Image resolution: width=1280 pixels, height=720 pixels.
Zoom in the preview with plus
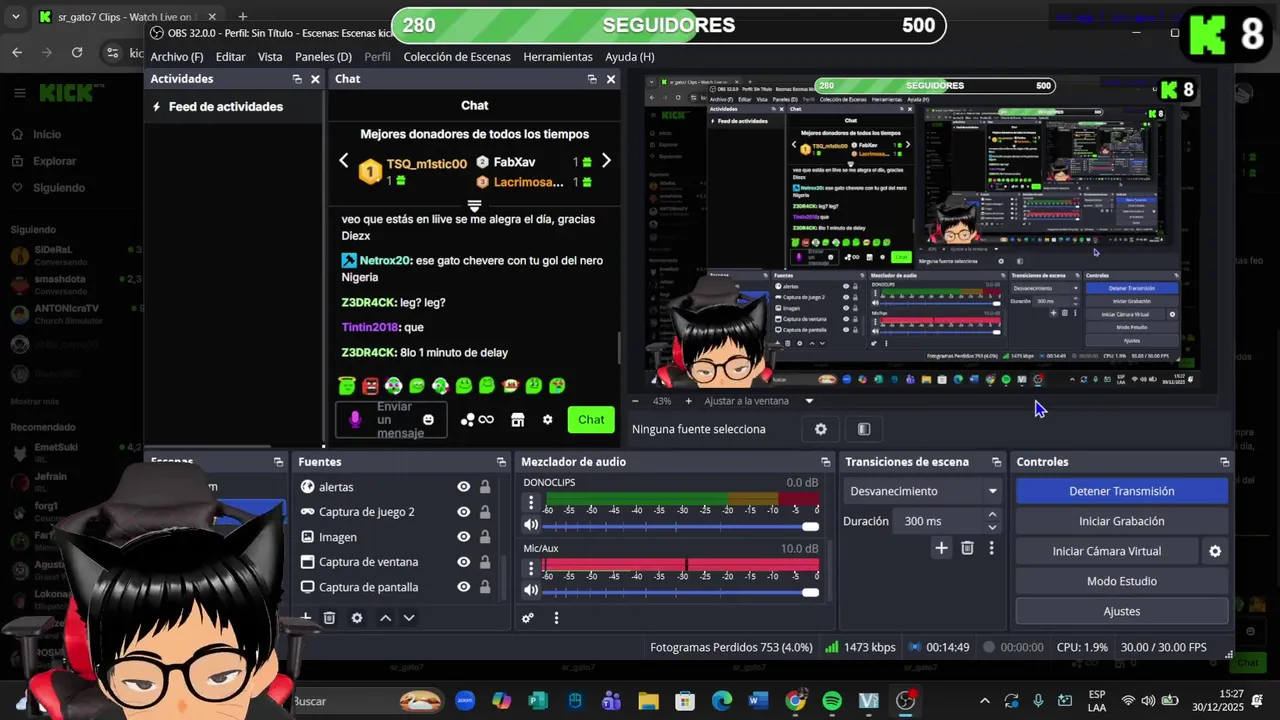click(688, 401)
